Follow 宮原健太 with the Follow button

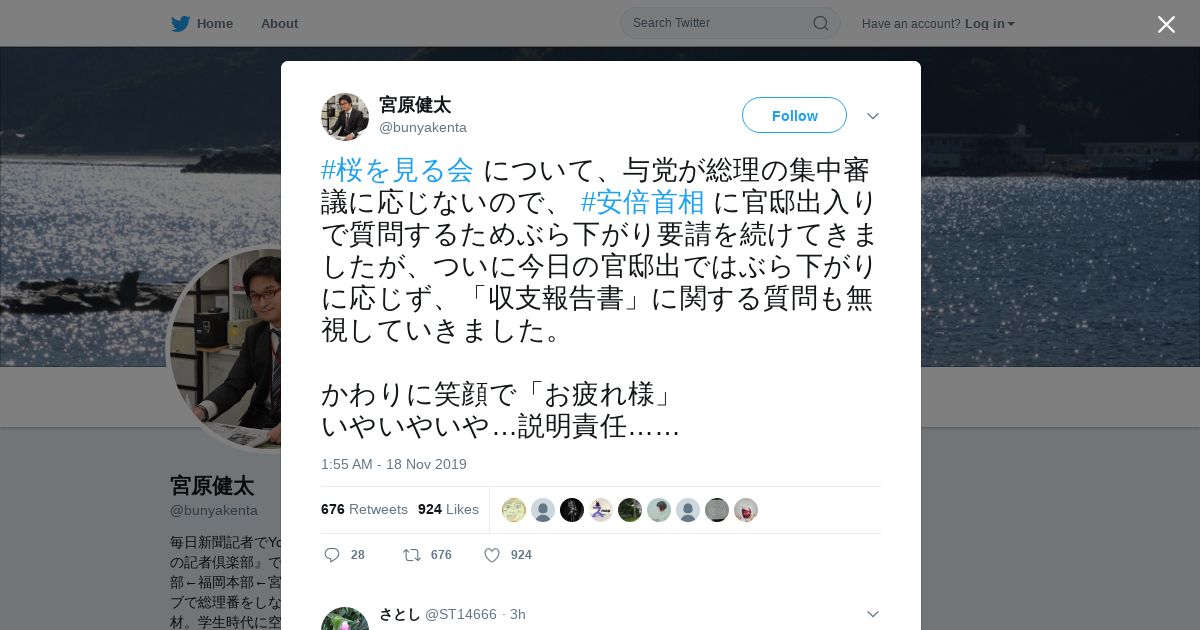click(x=794, y=115)
